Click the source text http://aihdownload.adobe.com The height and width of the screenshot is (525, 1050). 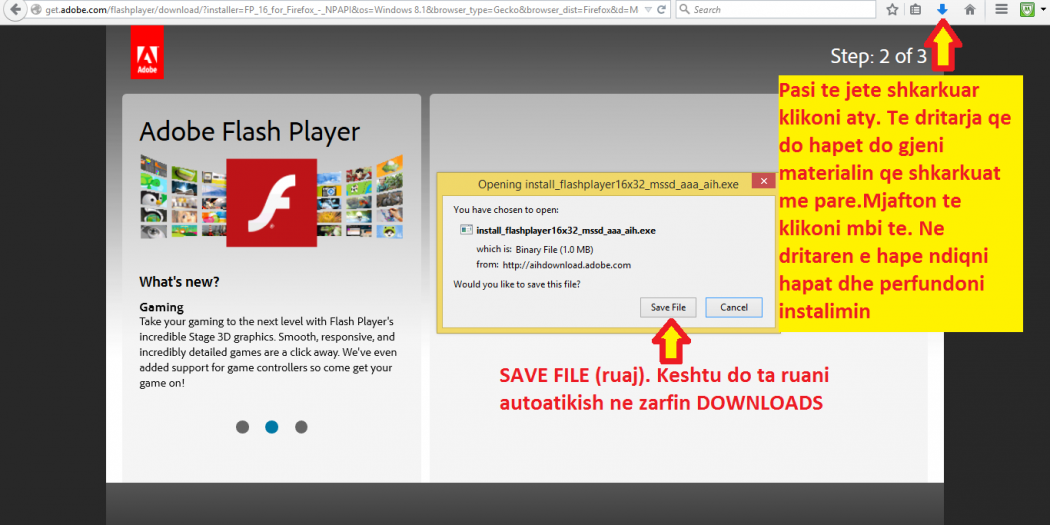pyautogui.click(x=567, y=265)
